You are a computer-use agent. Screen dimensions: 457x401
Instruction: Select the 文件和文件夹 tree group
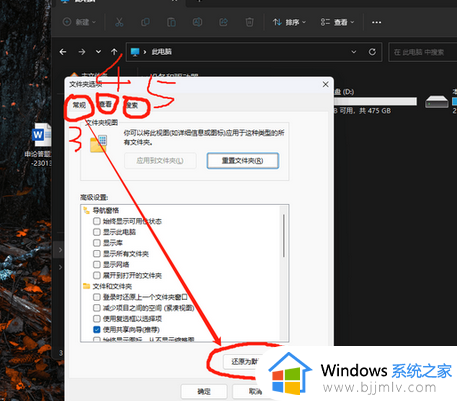[x=107, y=286]
